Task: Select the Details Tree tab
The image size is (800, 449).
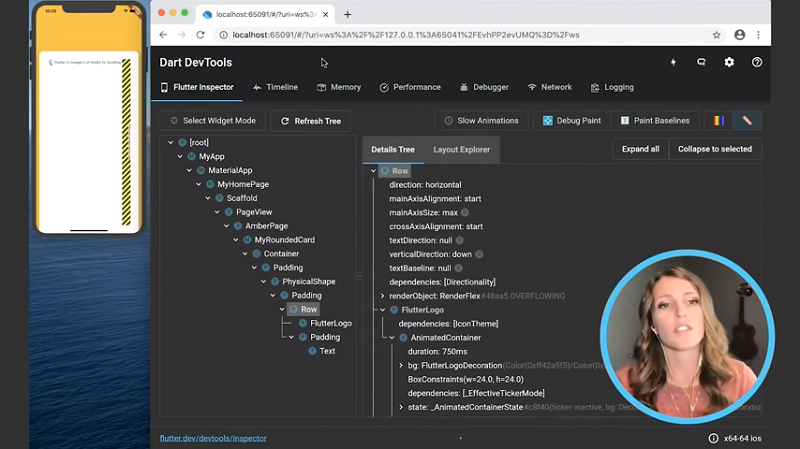Action: pyautogui.click(x=393, y=149)
